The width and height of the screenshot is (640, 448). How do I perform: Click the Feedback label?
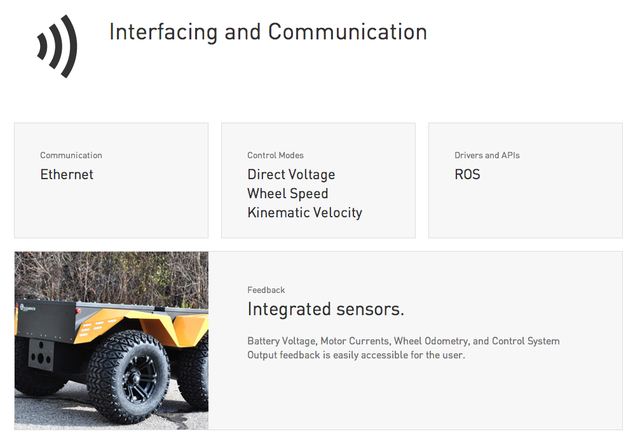(x=266, y=290)
